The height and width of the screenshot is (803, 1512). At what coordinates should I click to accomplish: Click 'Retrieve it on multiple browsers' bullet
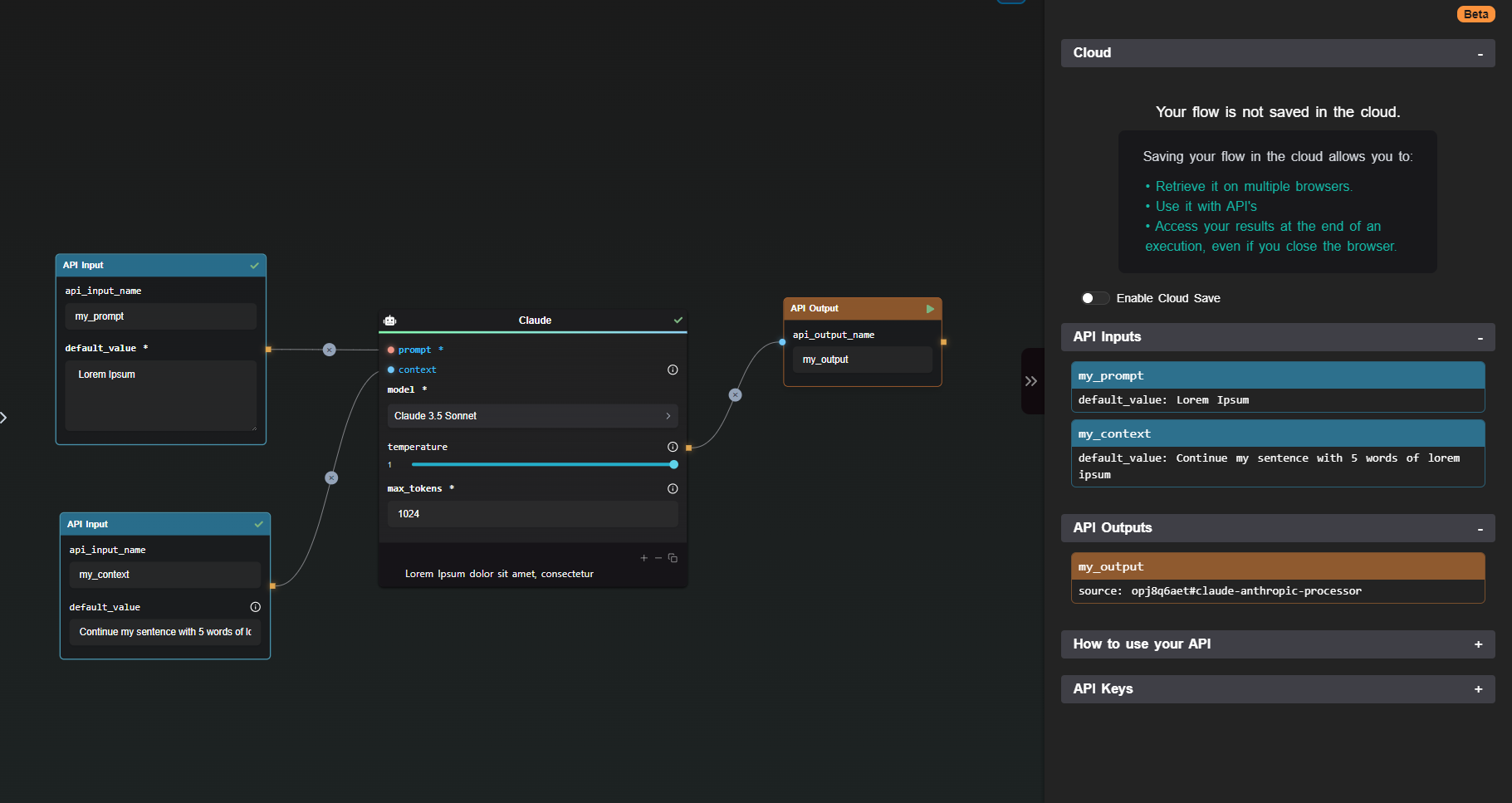click(1254, 187)
